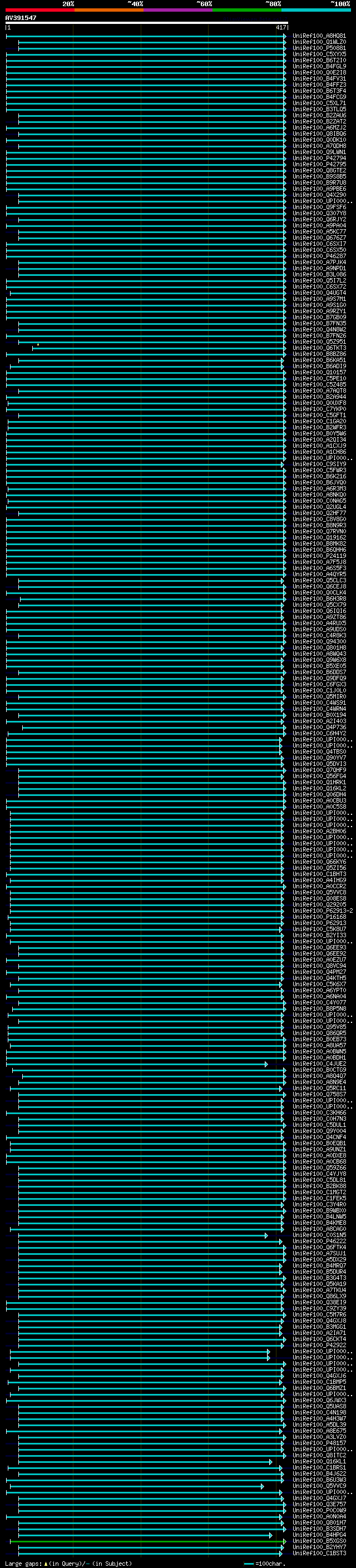Viewport: 356px width, 1568px height.
Task: Open hit UniRef100_C5XYX5
Action: coord(319,54)
